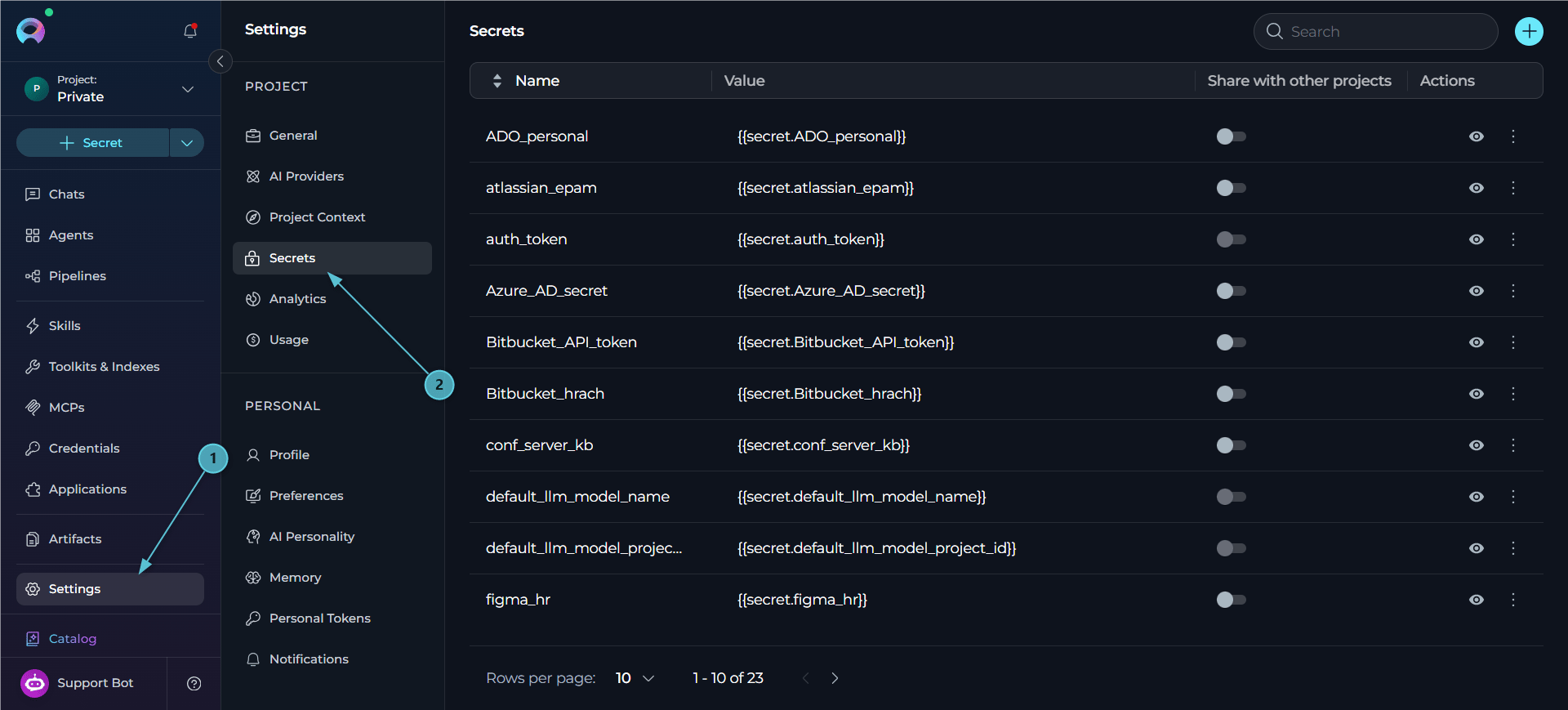The height and width of the screenshot is (710, 1568).
Task: Click the help question mark icon
Action: coord(194,684)
